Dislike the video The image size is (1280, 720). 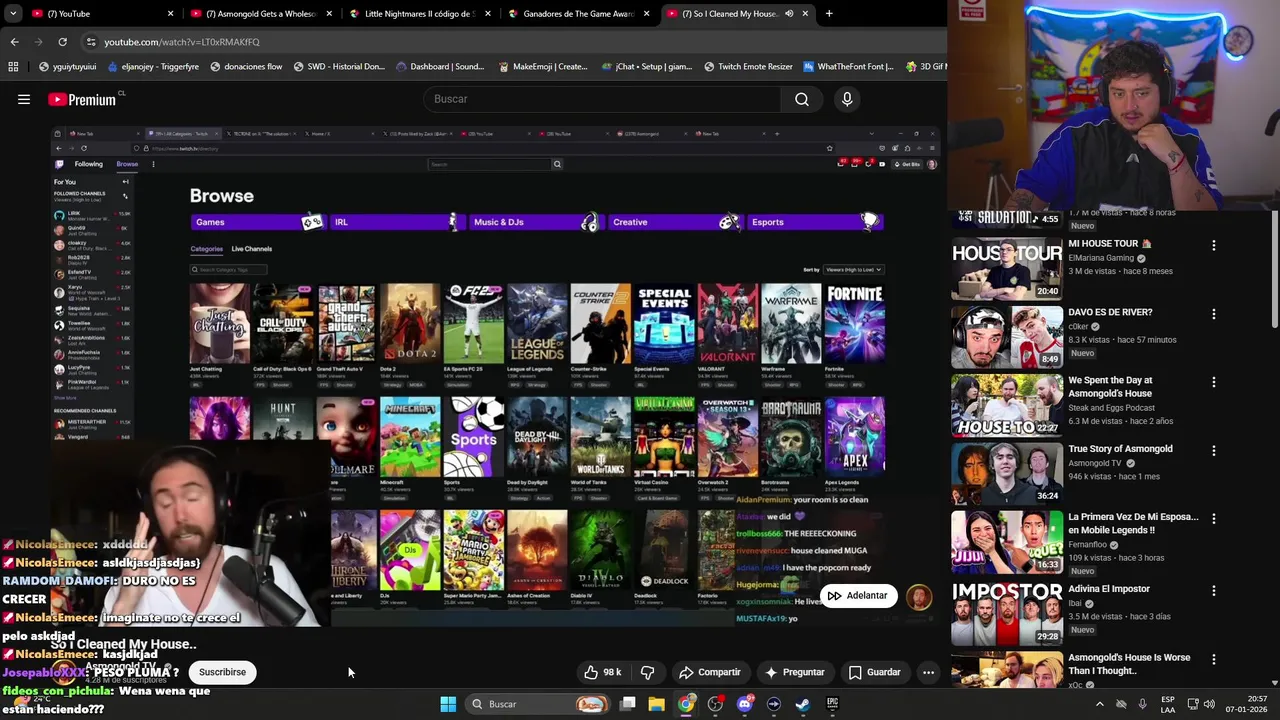click(x=647, y=672)
